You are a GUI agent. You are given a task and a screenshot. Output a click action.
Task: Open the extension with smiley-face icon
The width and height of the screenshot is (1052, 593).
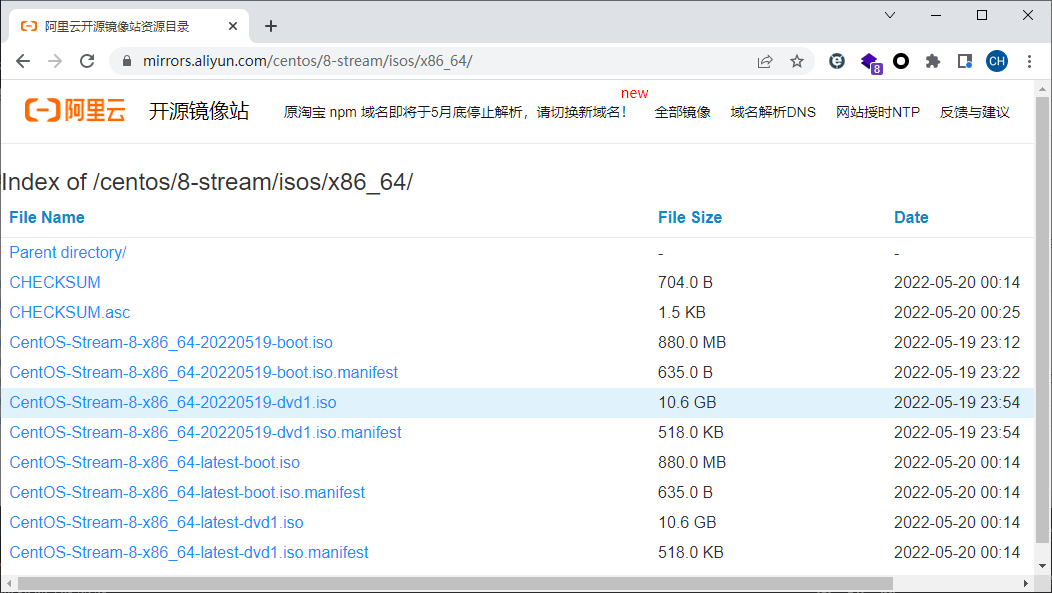[837, 61]
